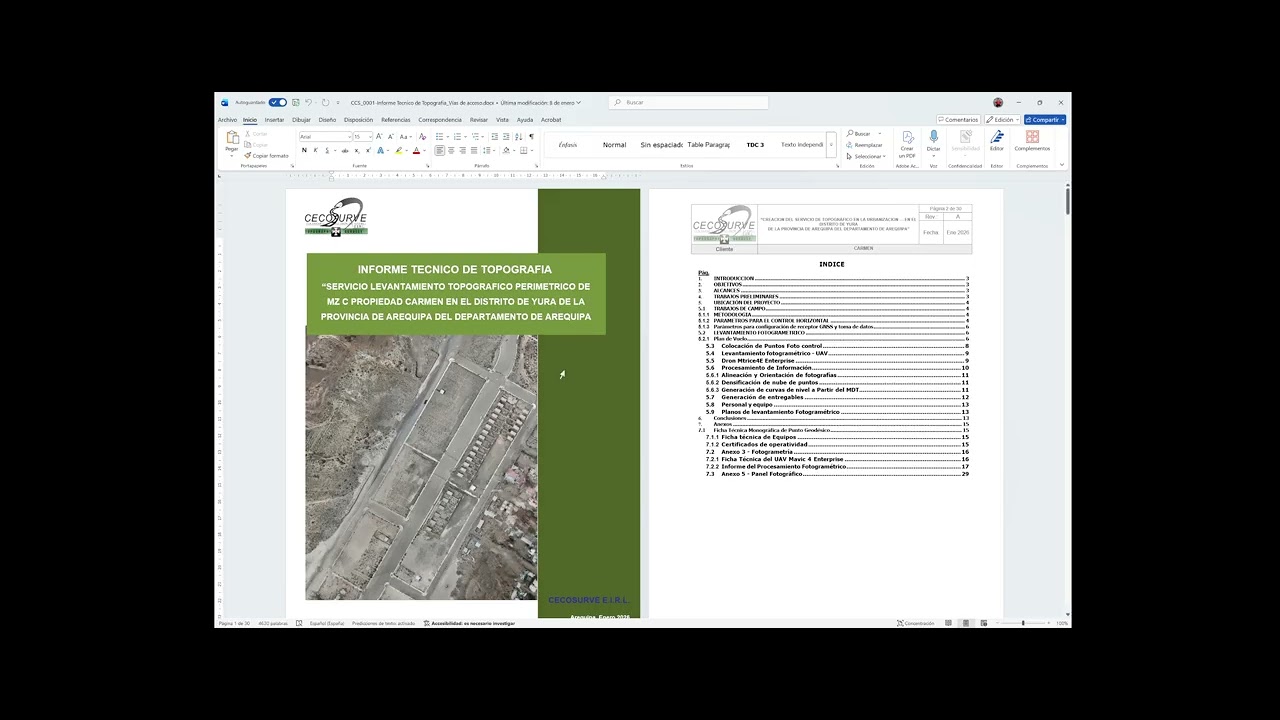Click the Compartir button
The image size is (1280, 720).
click(1044, 120)
